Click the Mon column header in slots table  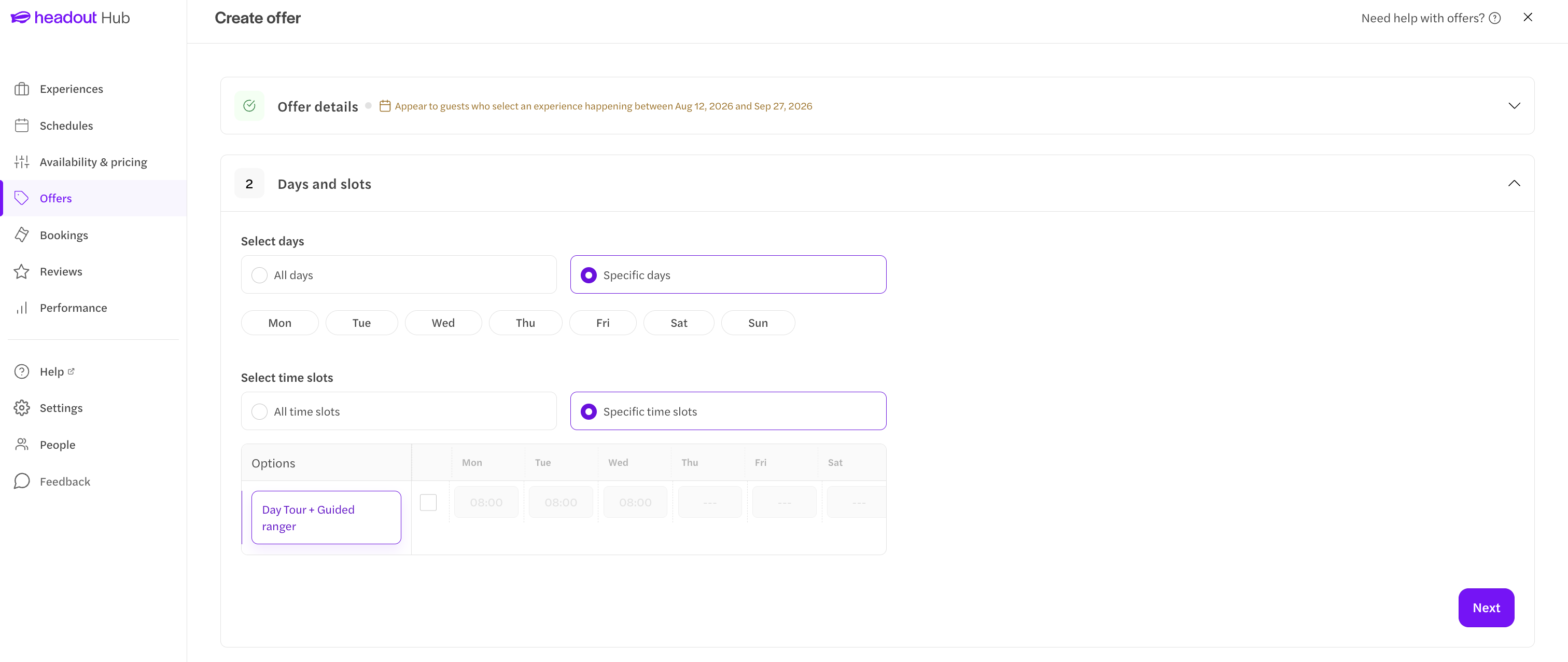click(x=472, y=463)
